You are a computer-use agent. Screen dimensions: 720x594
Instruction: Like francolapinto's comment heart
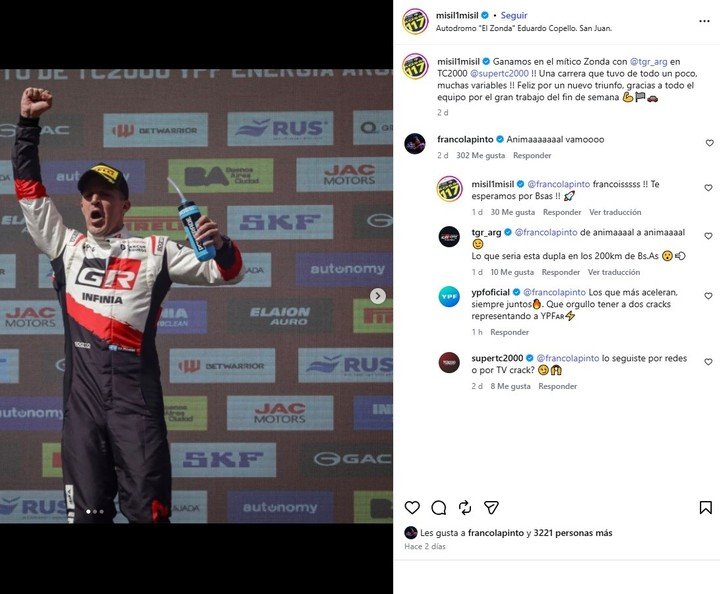709,143
